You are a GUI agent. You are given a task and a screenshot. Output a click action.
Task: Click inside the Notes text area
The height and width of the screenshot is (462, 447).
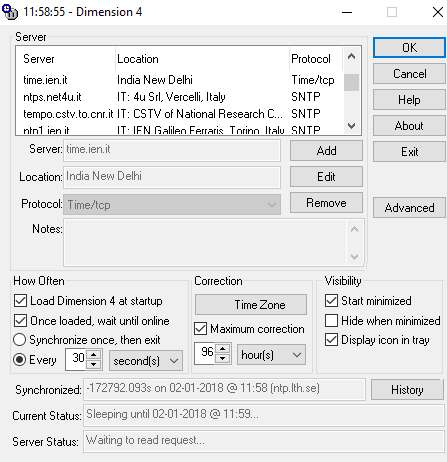pyautogui.click(x=205, y=242)
